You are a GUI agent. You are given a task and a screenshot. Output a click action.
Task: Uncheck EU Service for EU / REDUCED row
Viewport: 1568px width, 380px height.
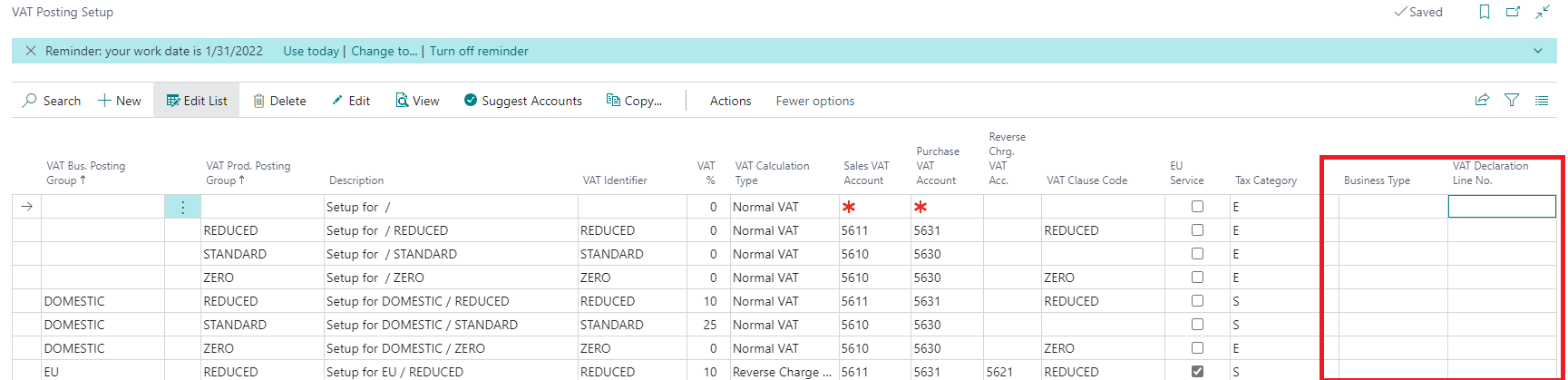1197,372
